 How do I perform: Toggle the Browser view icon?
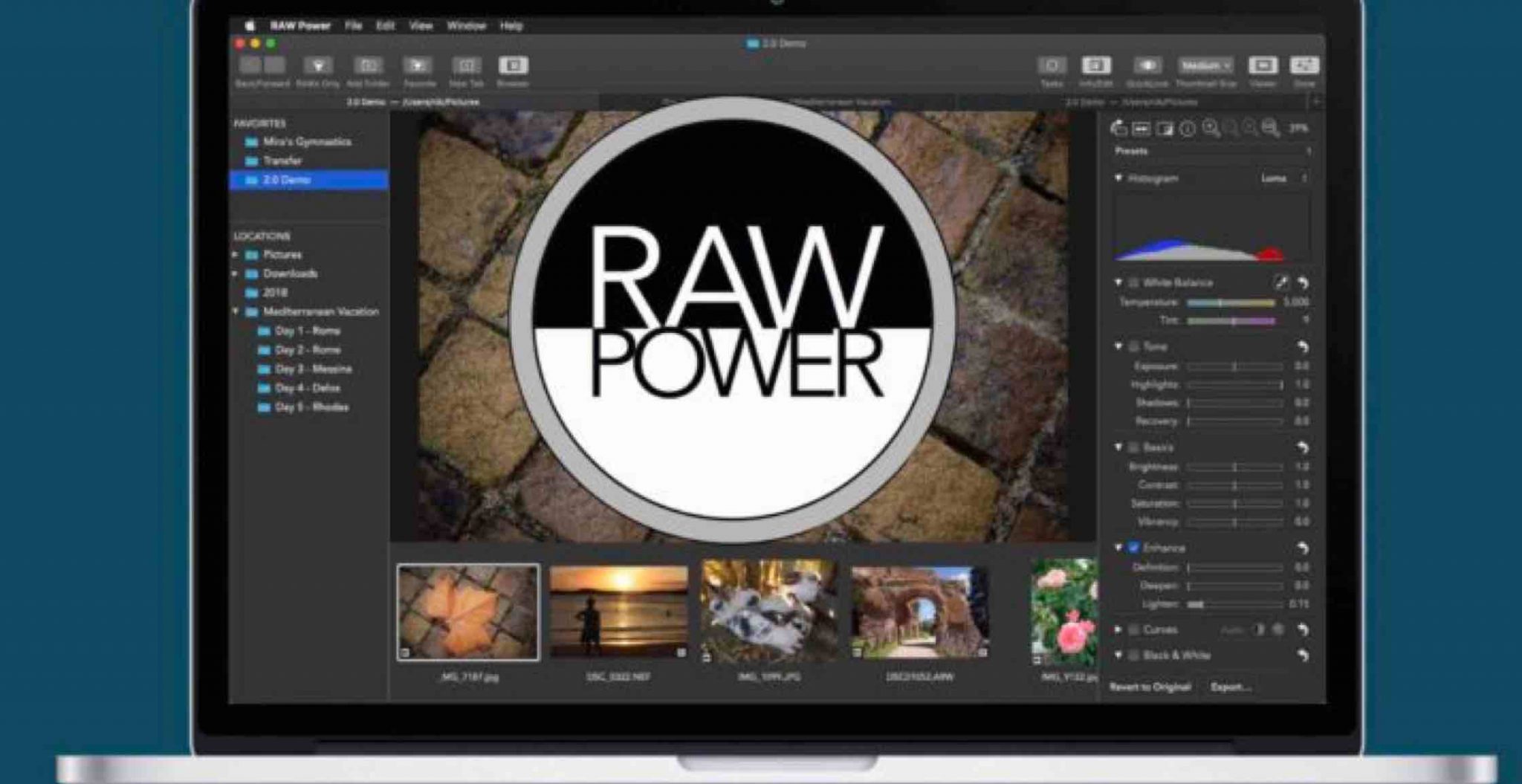513,66
